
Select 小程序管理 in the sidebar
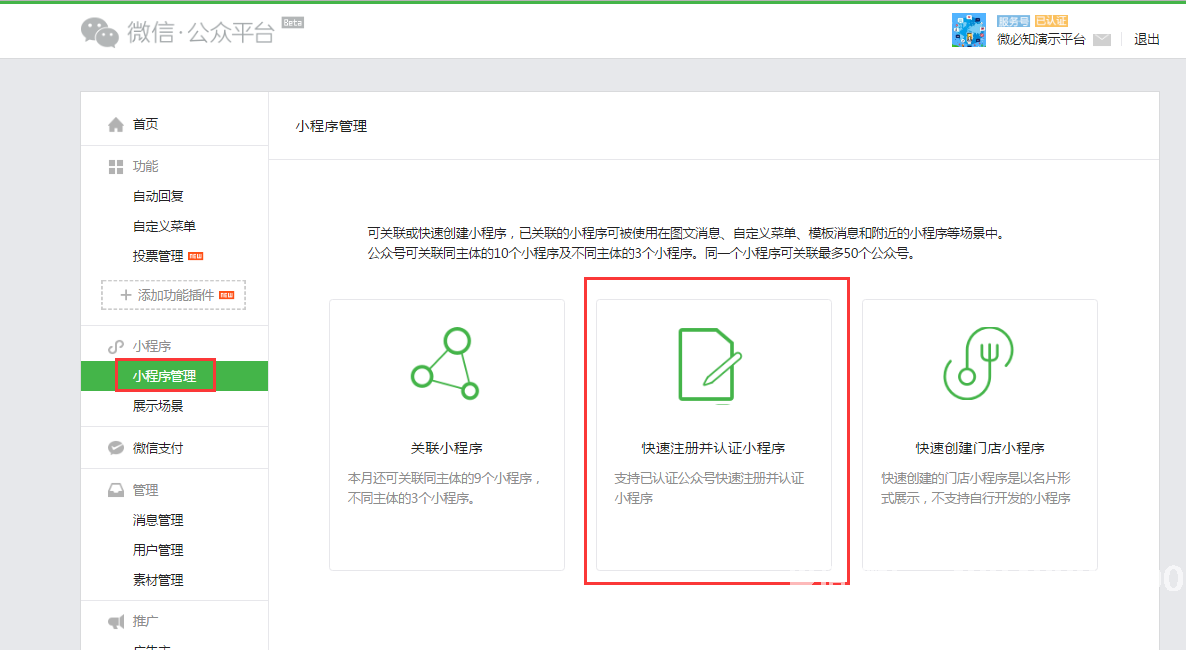point(164,376)
